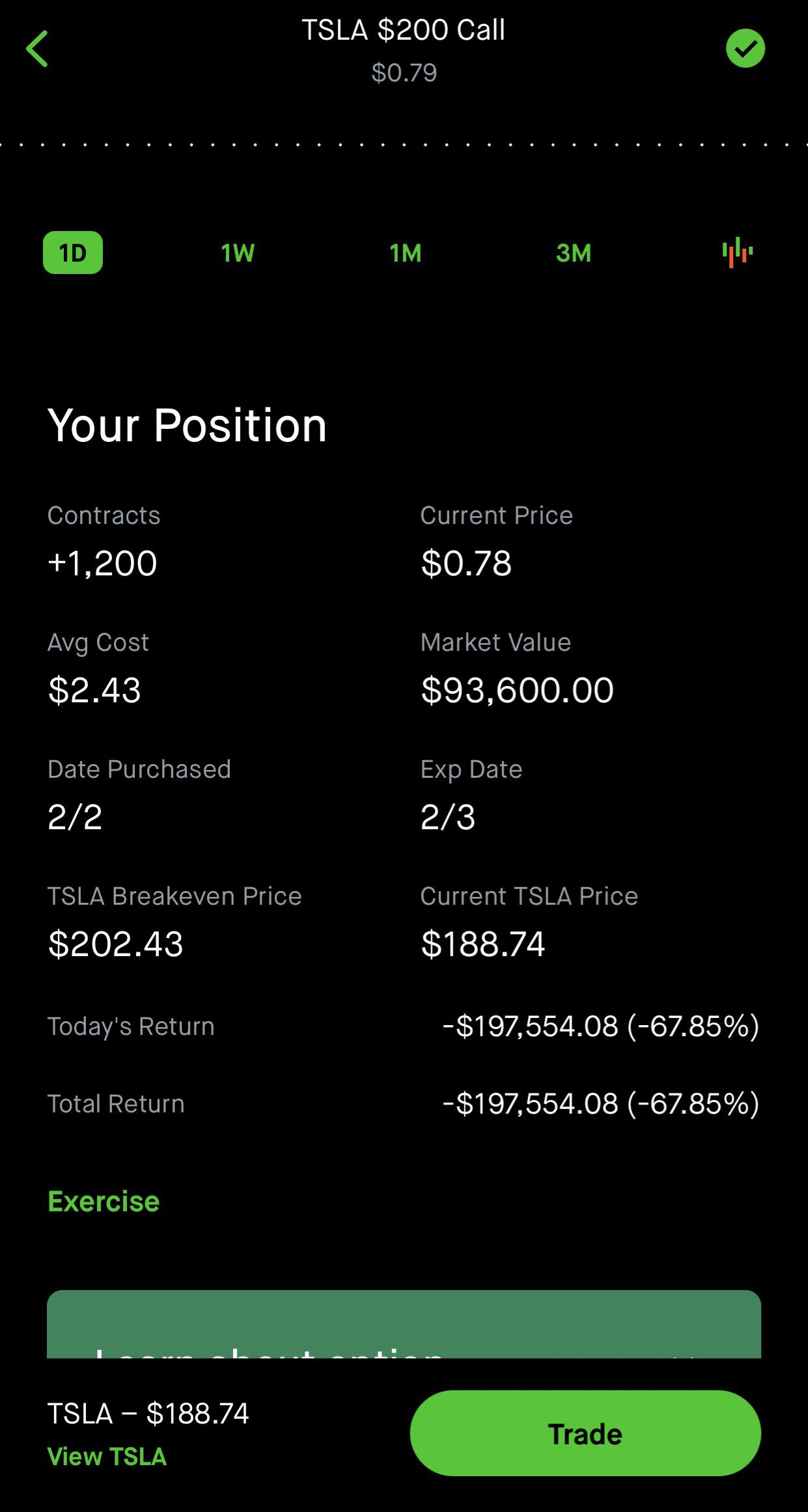Show the 3M chart range

pos(574,253)
